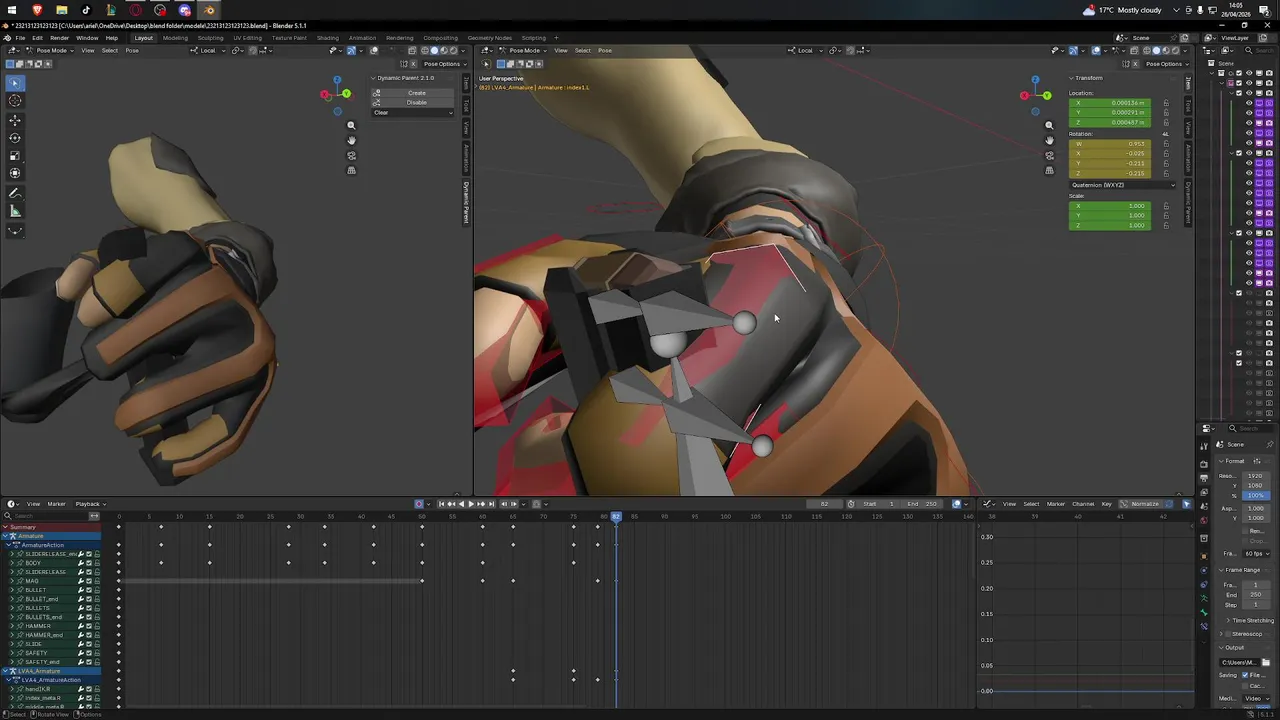
Task: Toggle BODY channel checkbox in dope sheet
Action: pos(89,563)
